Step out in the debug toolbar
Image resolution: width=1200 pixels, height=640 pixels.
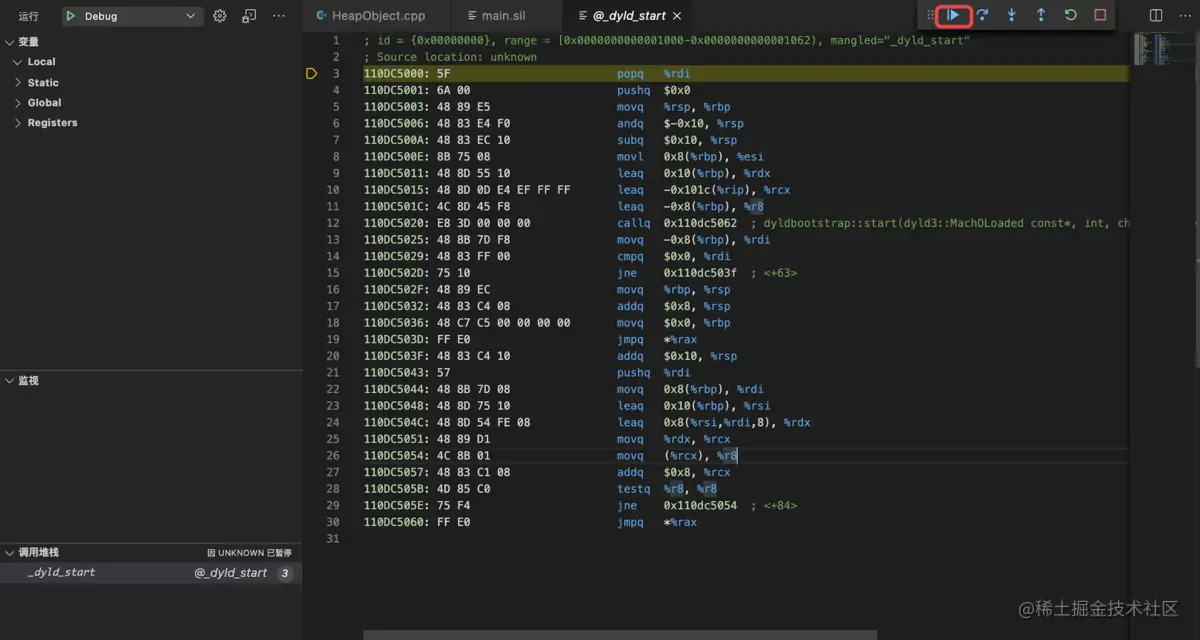click(1041, 15)
